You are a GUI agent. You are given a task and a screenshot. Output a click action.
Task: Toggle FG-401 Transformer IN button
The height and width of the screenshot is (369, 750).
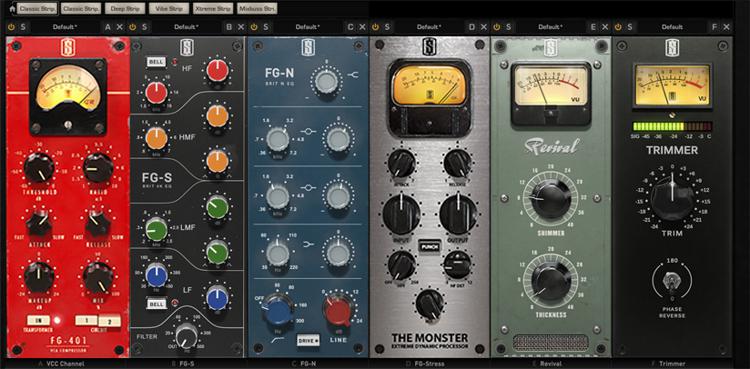pyautogui.click(x=38, y=320)
